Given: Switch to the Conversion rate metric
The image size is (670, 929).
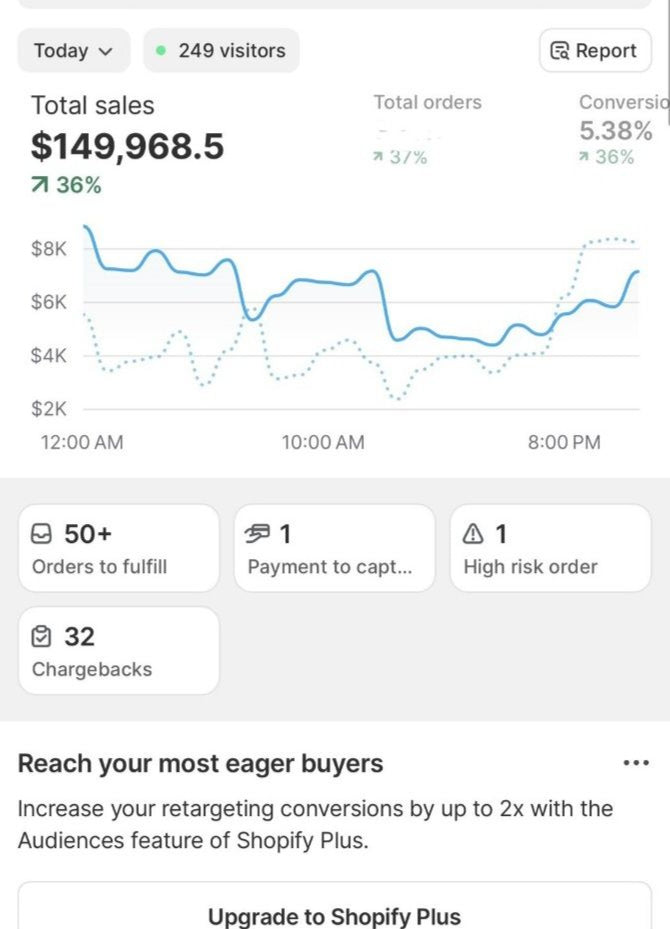Looking at the screenshot, I should pyautogui.click(x=623, y=129).
